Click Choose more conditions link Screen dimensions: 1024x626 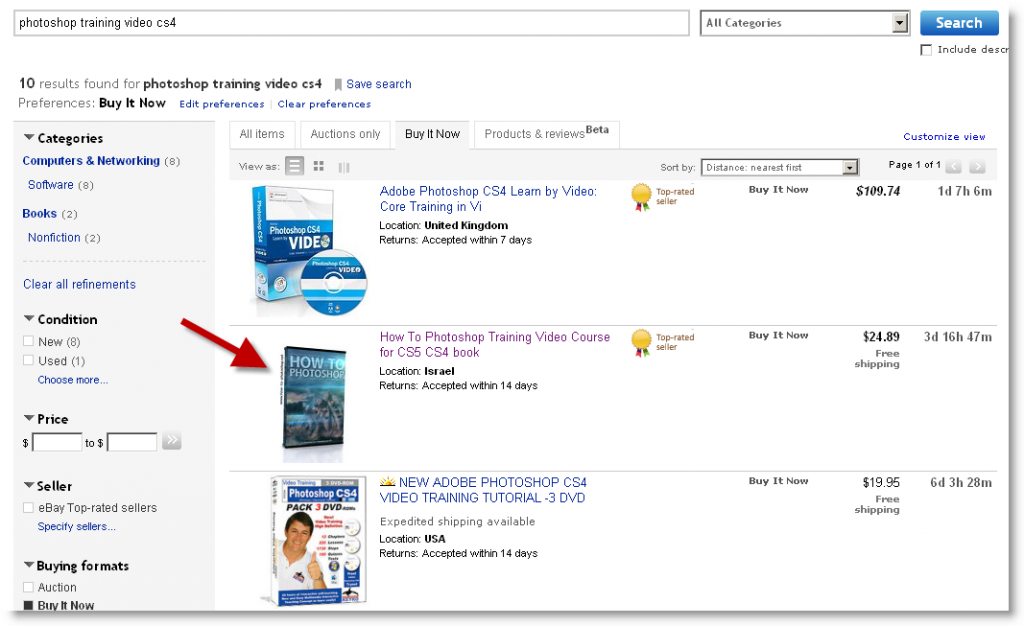[72, 380]
